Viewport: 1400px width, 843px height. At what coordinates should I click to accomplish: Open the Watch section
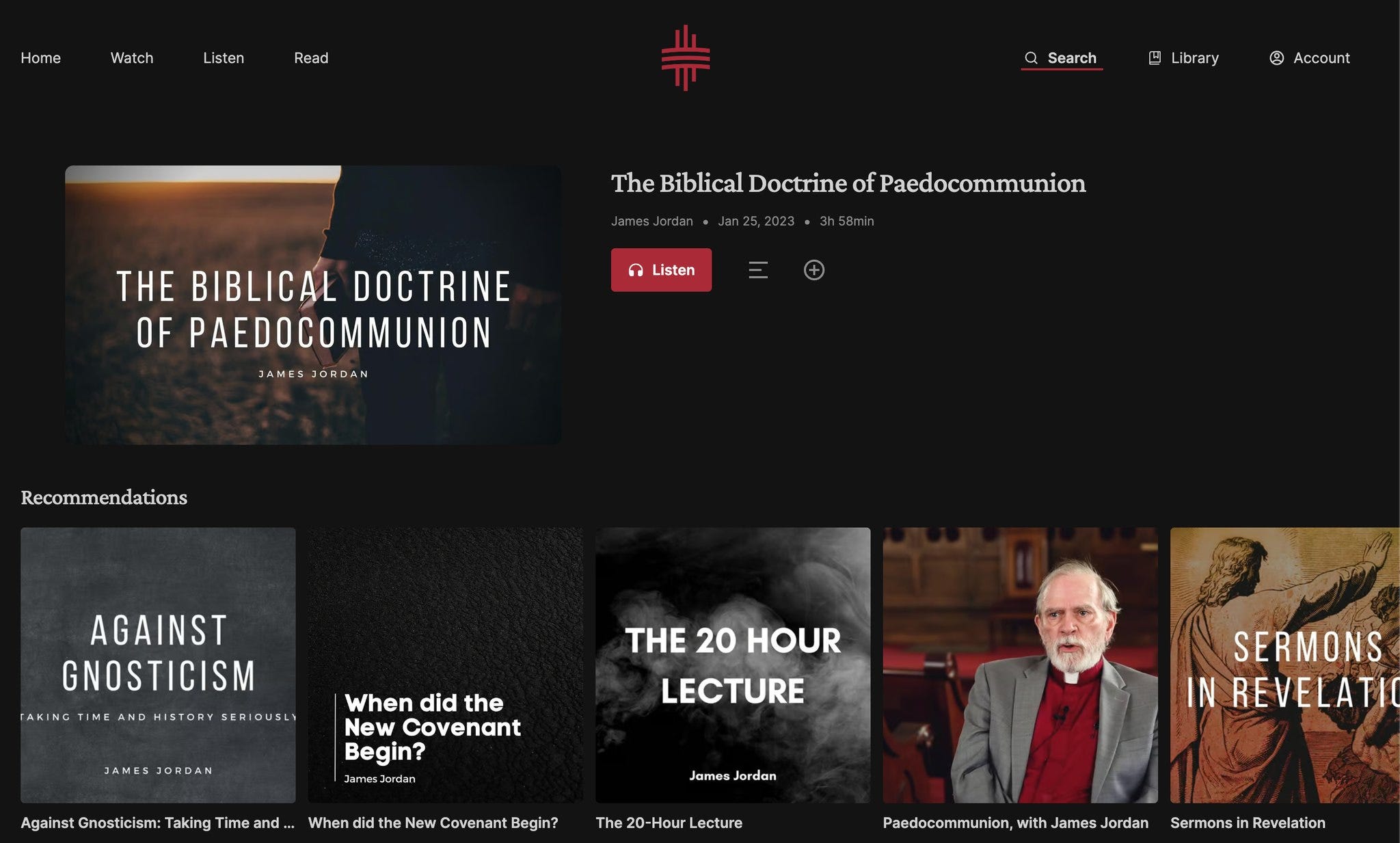click(132, 58)
